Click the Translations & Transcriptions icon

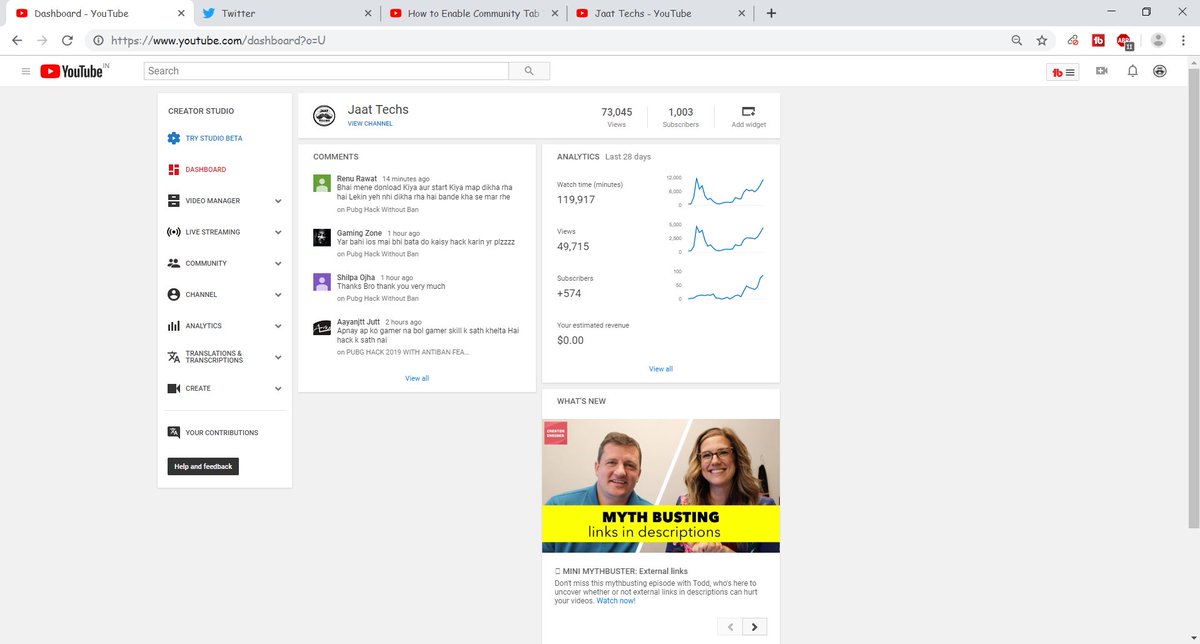(x=174, y=357)
